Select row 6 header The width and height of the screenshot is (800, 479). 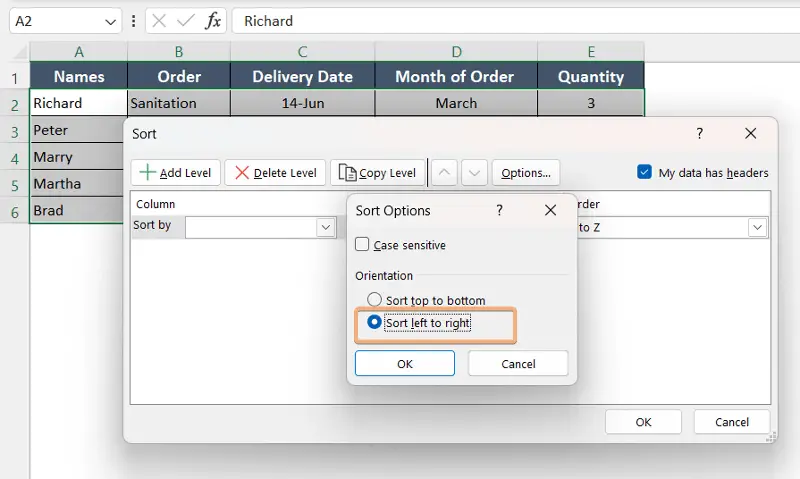(x=14, y=211)
